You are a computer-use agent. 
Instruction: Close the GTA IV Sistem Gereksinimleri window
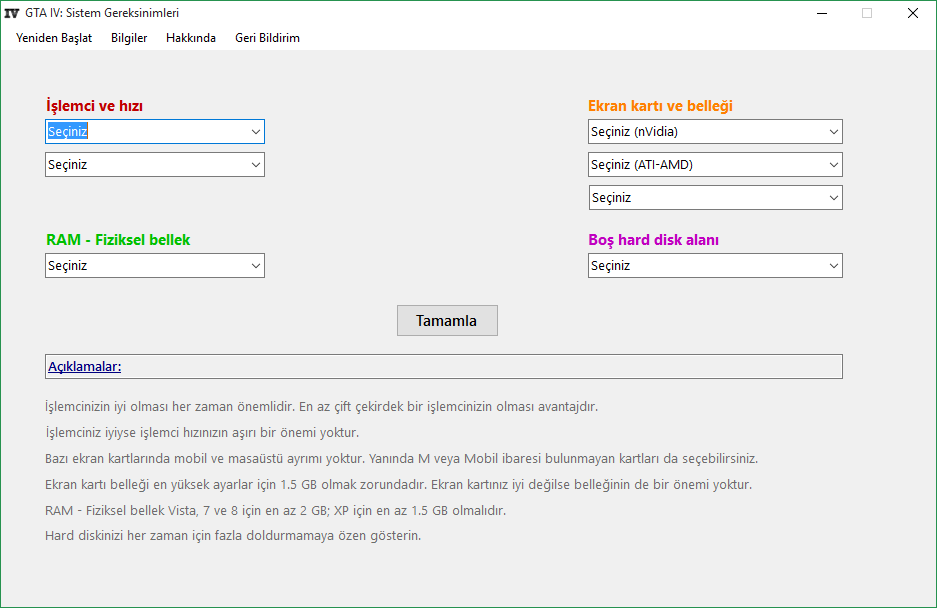point(912,13)
